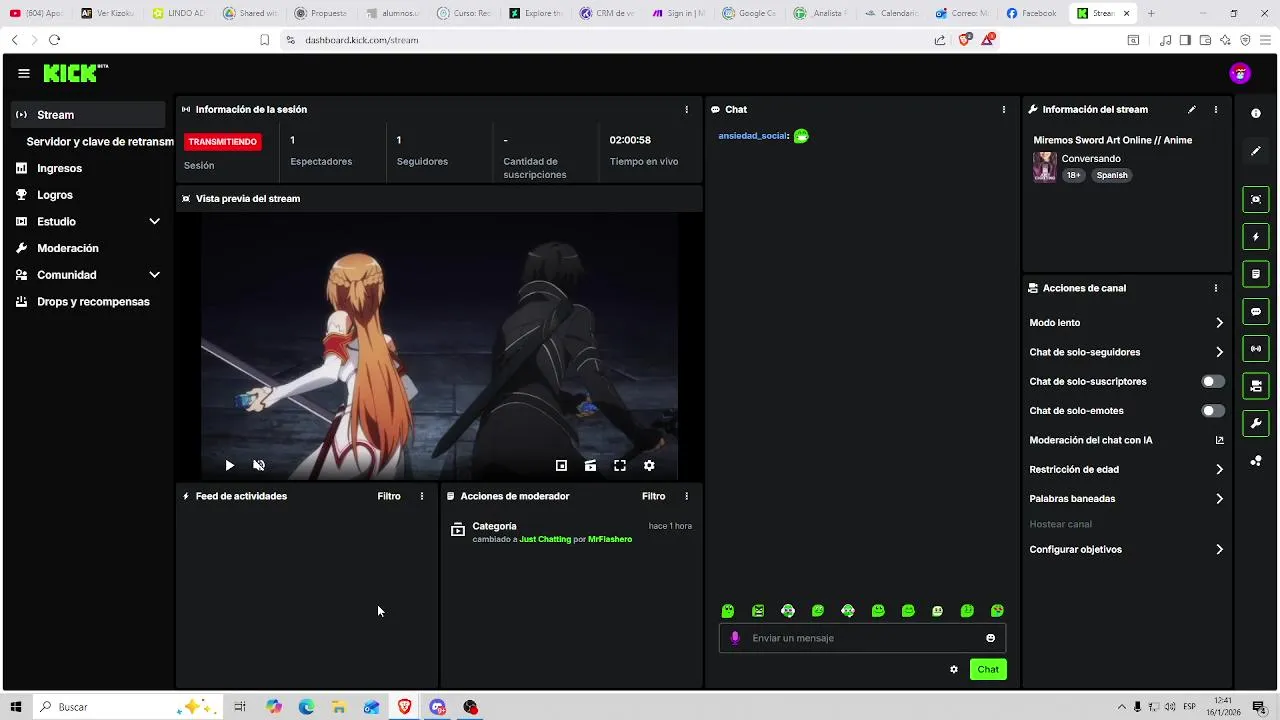
Task: Insert the first green blob emote
Action: click(728, 611)
